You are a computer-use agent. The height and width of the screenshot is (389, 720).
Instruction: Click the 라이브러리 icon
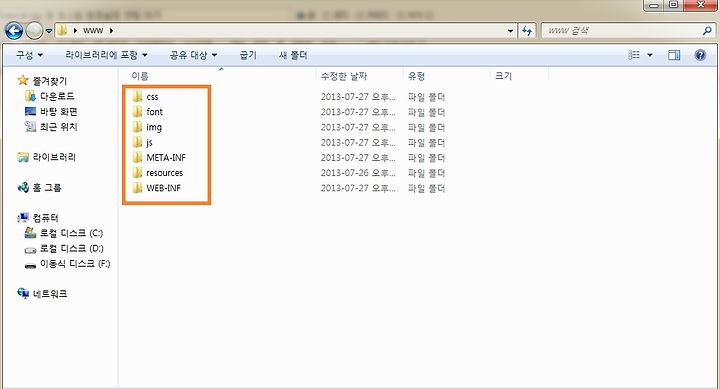23,157
